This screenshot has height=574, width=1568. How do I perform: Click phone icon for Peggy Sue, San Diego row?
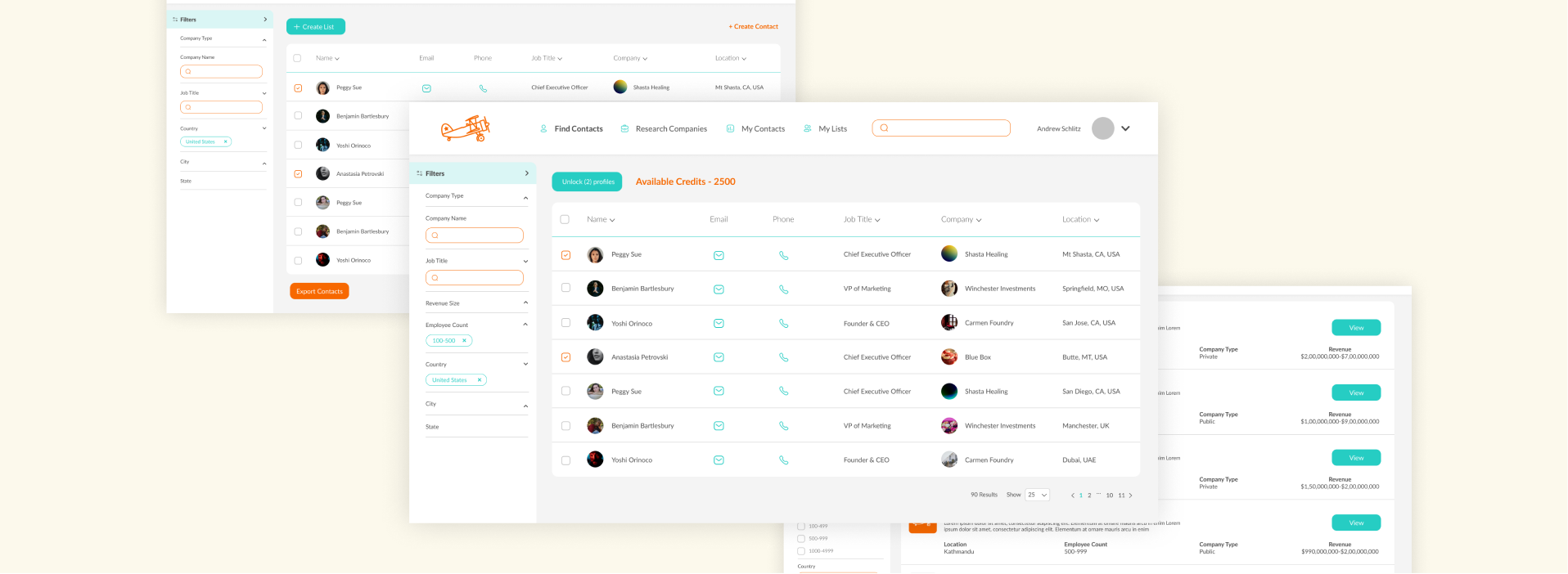click(x=783, y=392)
